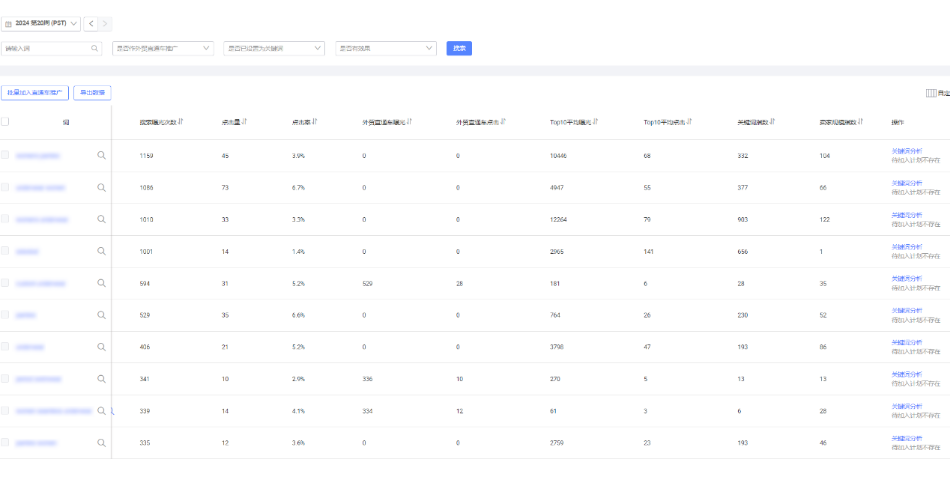950x486 pixels.
Task: Check the box for the row with 335 impressions
Action: tap(6, 442)
